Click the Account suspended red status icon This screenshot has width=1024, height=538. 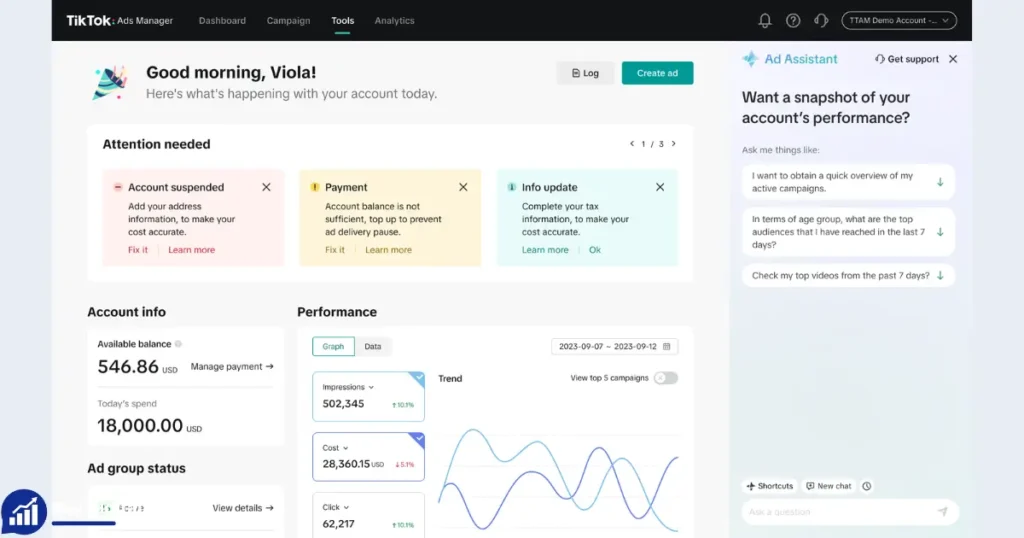click(118, 187)
